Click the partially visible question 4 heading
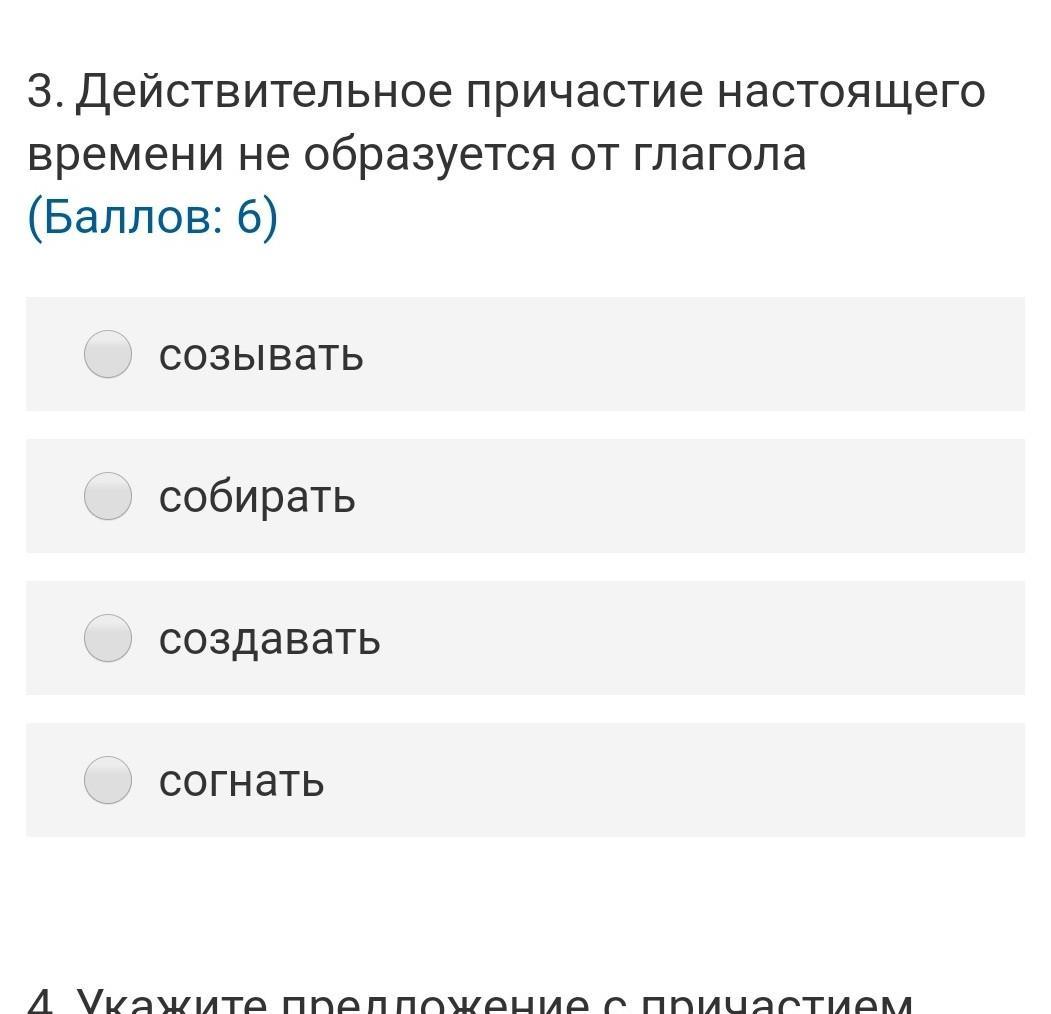This screenshot has height=1014, width=1051. [470, 1000]
